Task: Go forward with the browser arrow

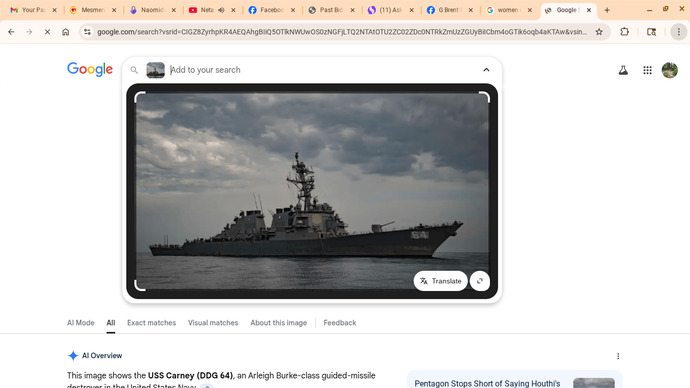Action: click(29, 32)
